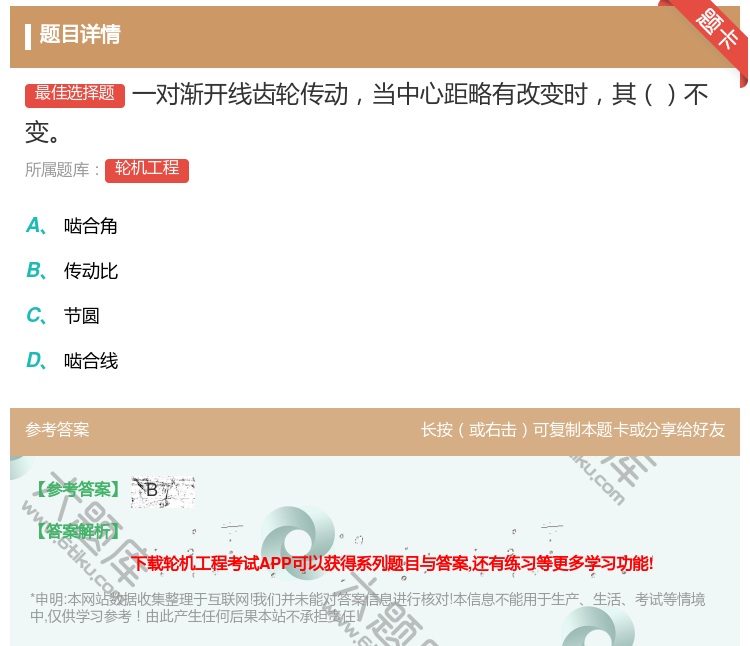The width and height of the screenshot is (750, 646).
Task: Select option D 啮合线
Action: pos(72,361)
